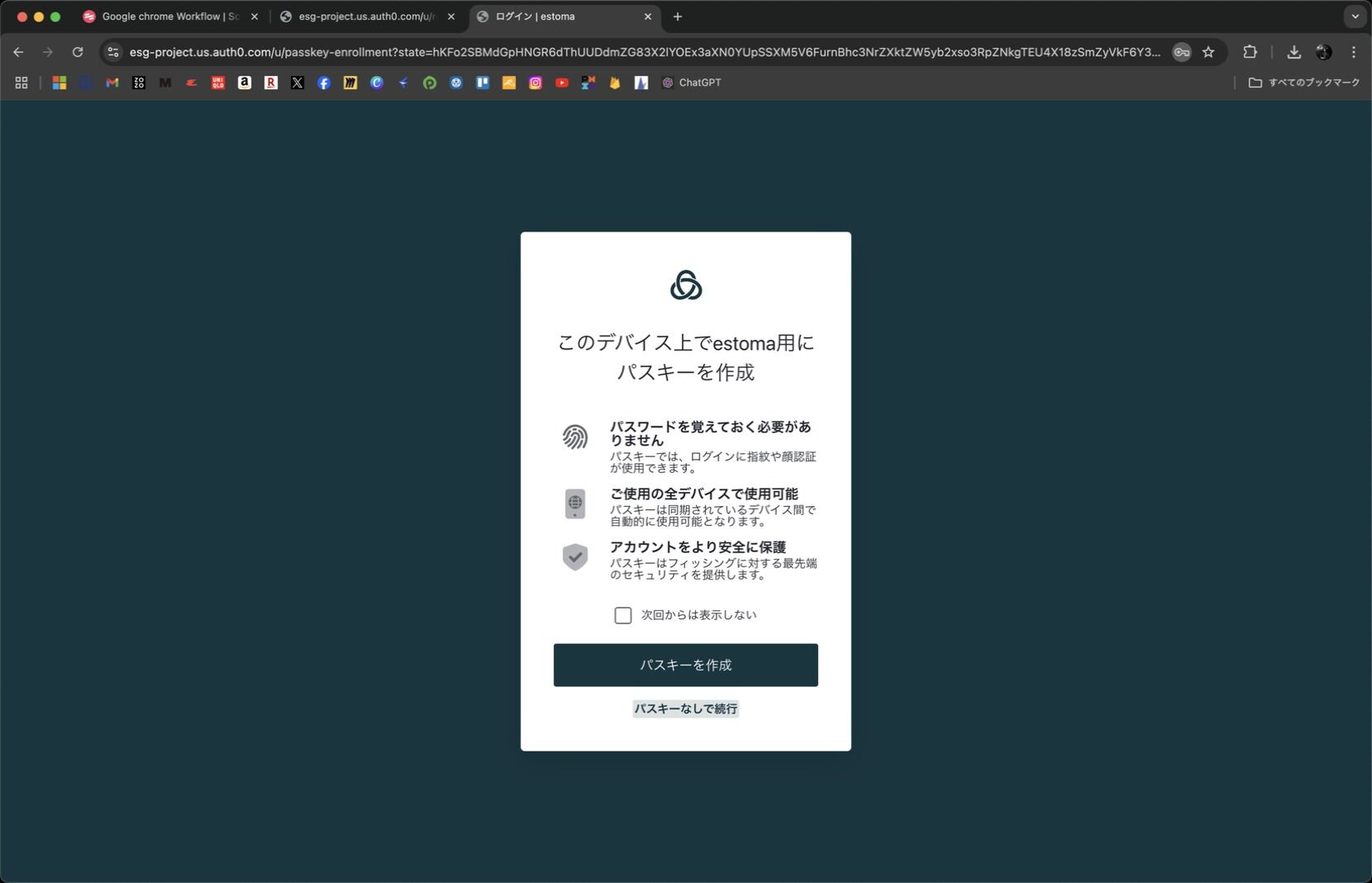Expand the tab search dropdown
This screenshot has width=1372, height=883.
tap(1355, 17)
